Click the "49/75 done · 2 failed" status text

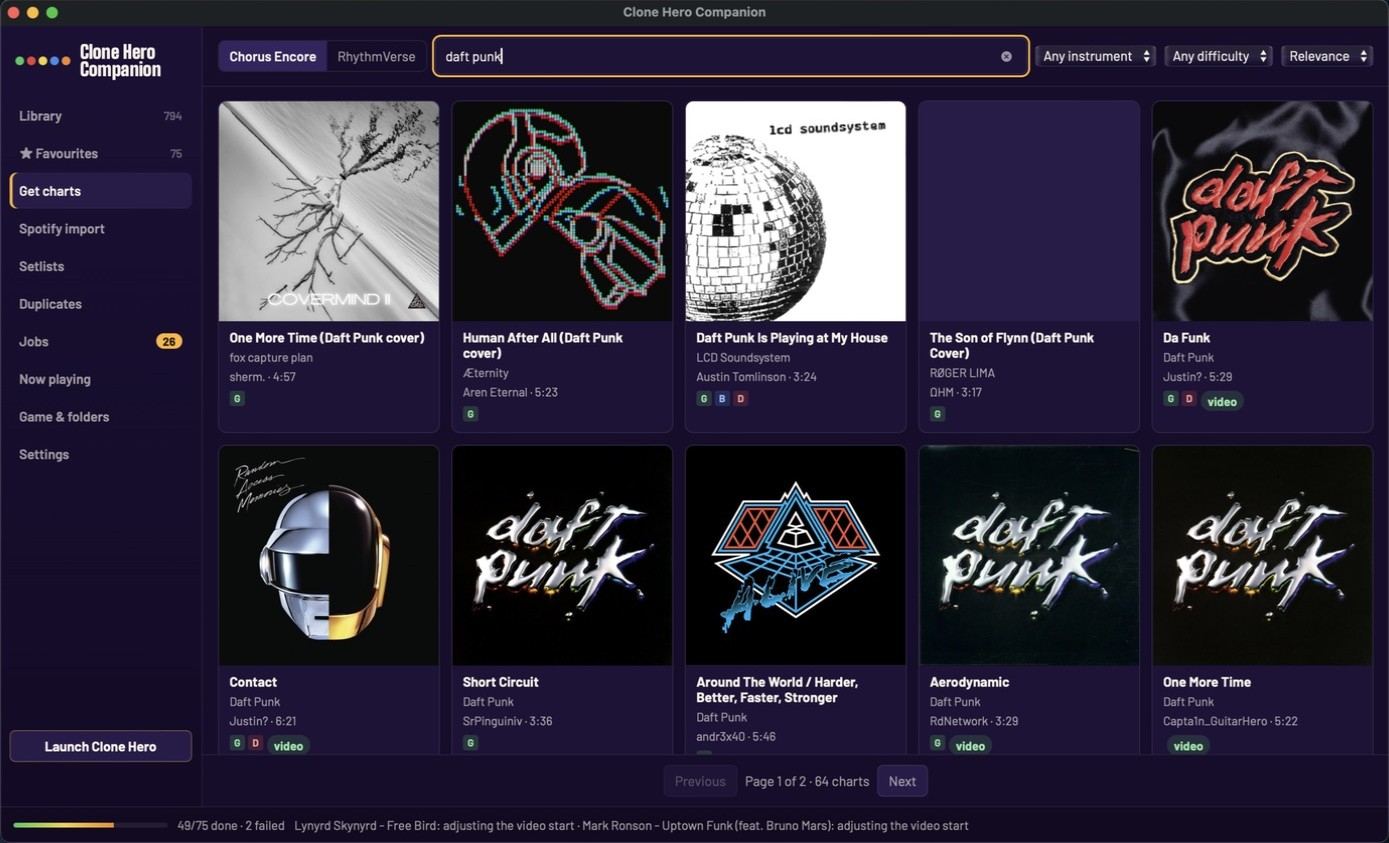pos(231,826)
